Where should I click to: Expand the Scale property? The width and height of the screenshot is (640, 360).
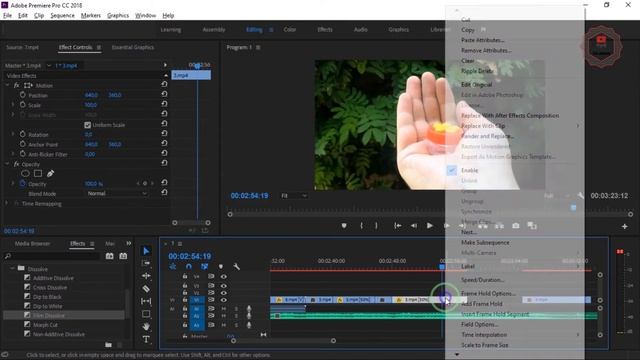click(x=13, y=105)
